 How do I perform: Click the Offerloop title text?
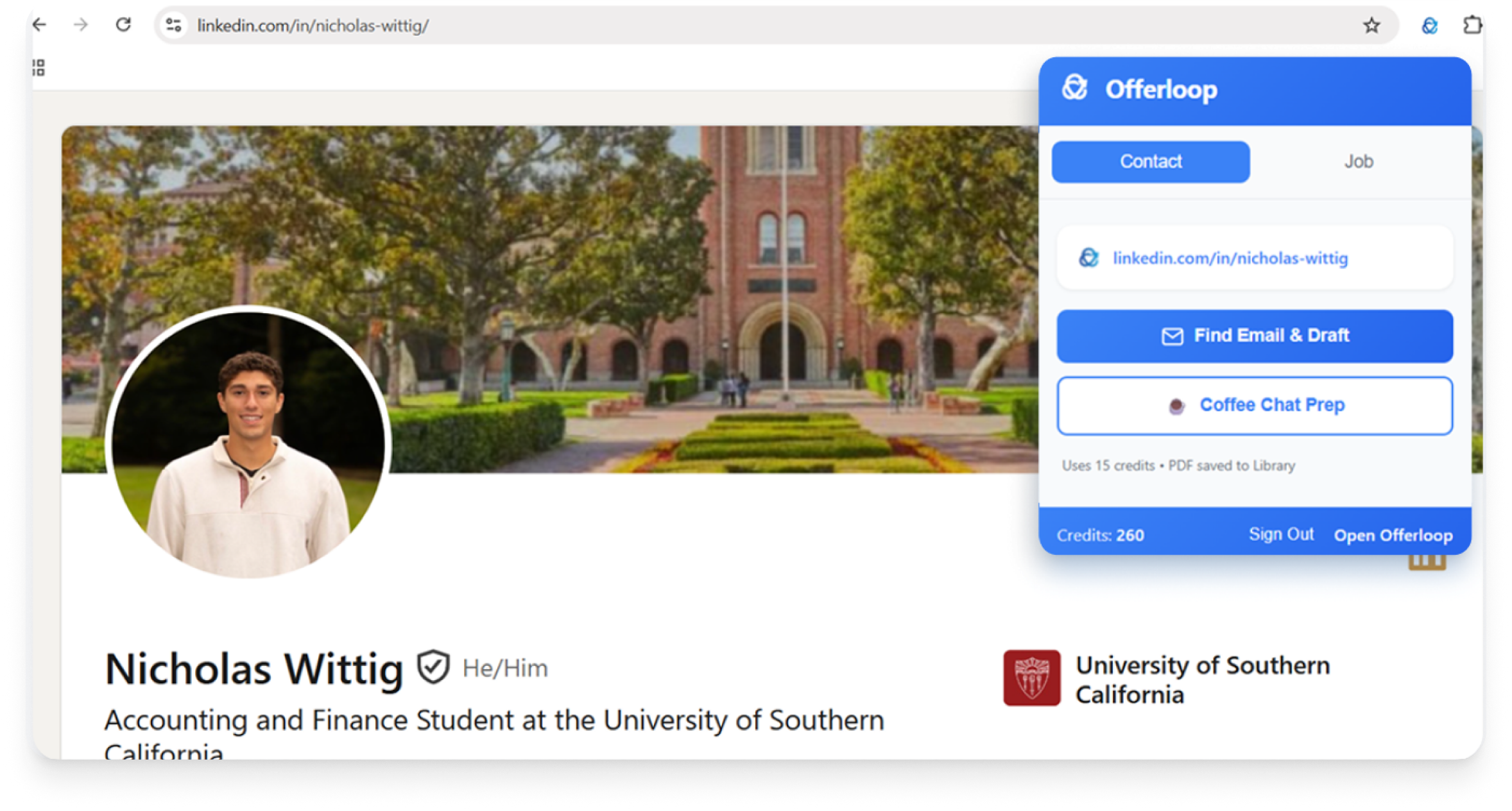coord(1160,89)
